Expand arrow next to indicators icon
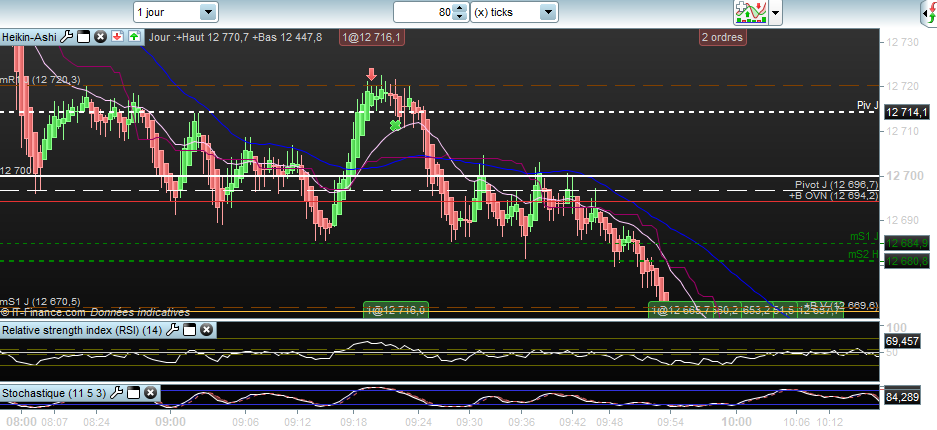This screenshot has width=937, height=430. coord(775,12)
